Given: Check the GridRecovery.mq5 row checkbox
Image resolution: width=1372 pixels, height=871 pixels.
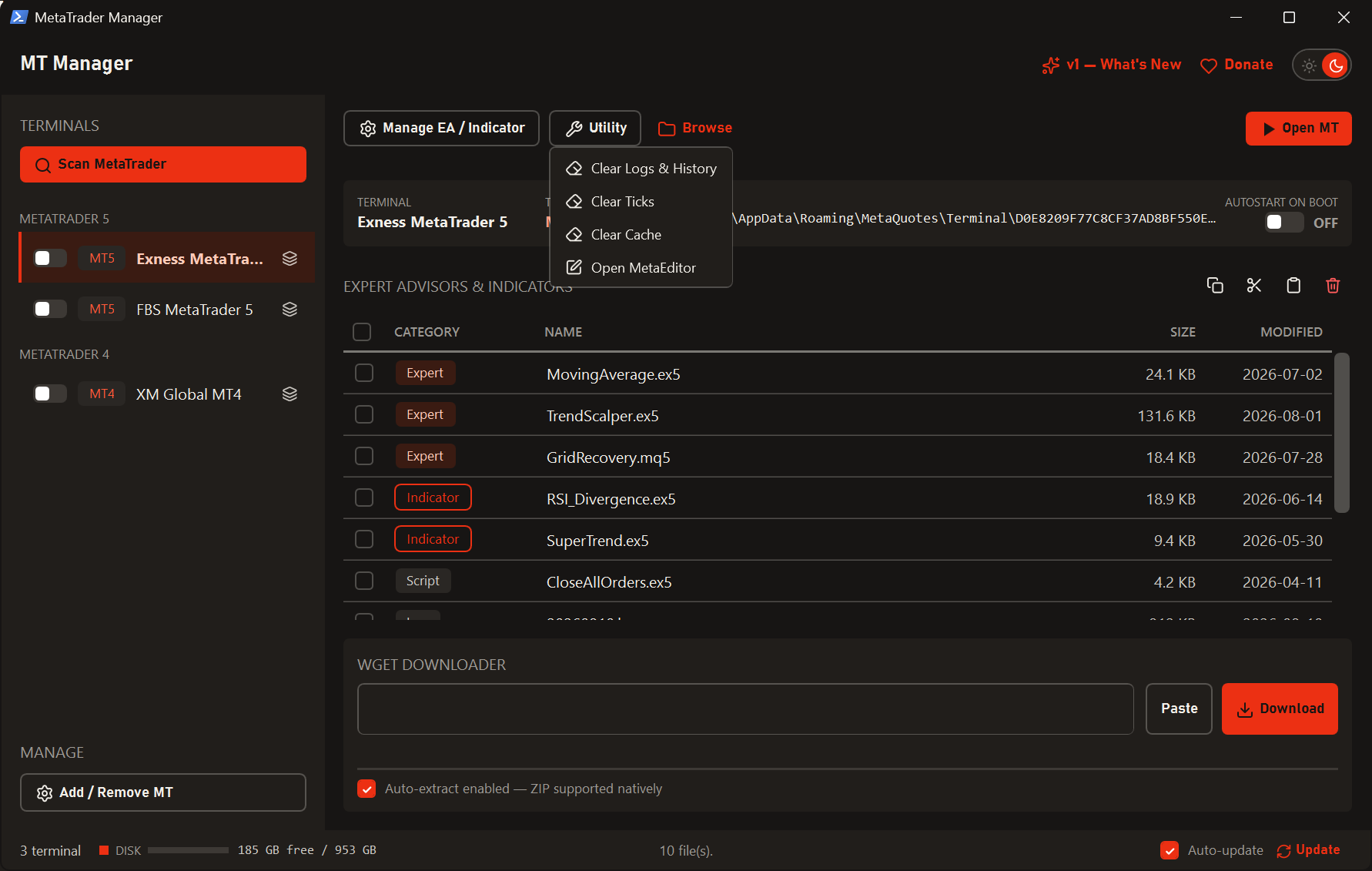Looking at the screenshot, I should [364, 457].
